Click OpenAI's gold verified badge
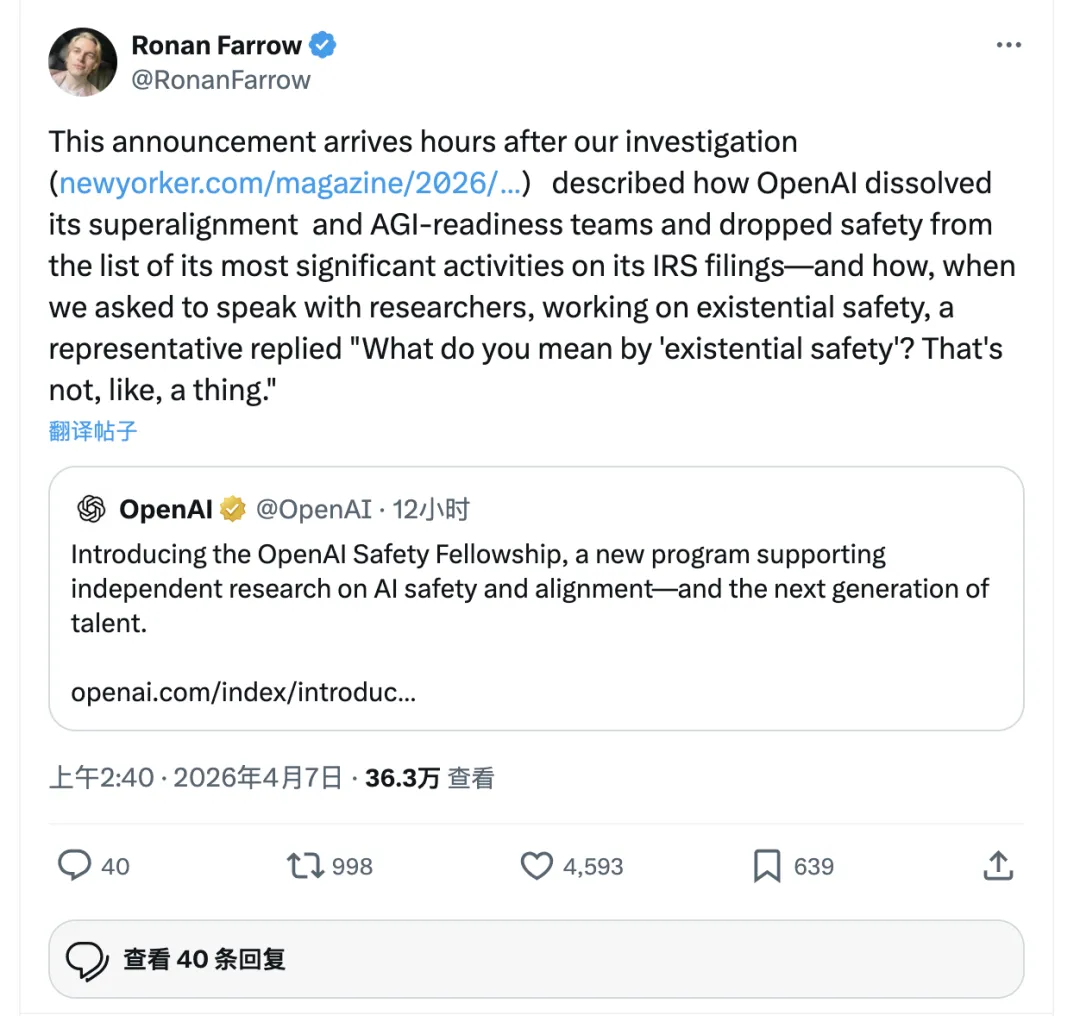This screenshot has width=1080, height=1016. click(232, 510)
